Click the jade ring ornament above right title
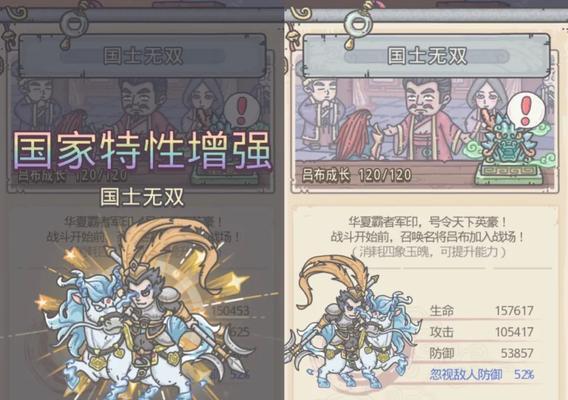Screen dimensions: 568x400 359,24
